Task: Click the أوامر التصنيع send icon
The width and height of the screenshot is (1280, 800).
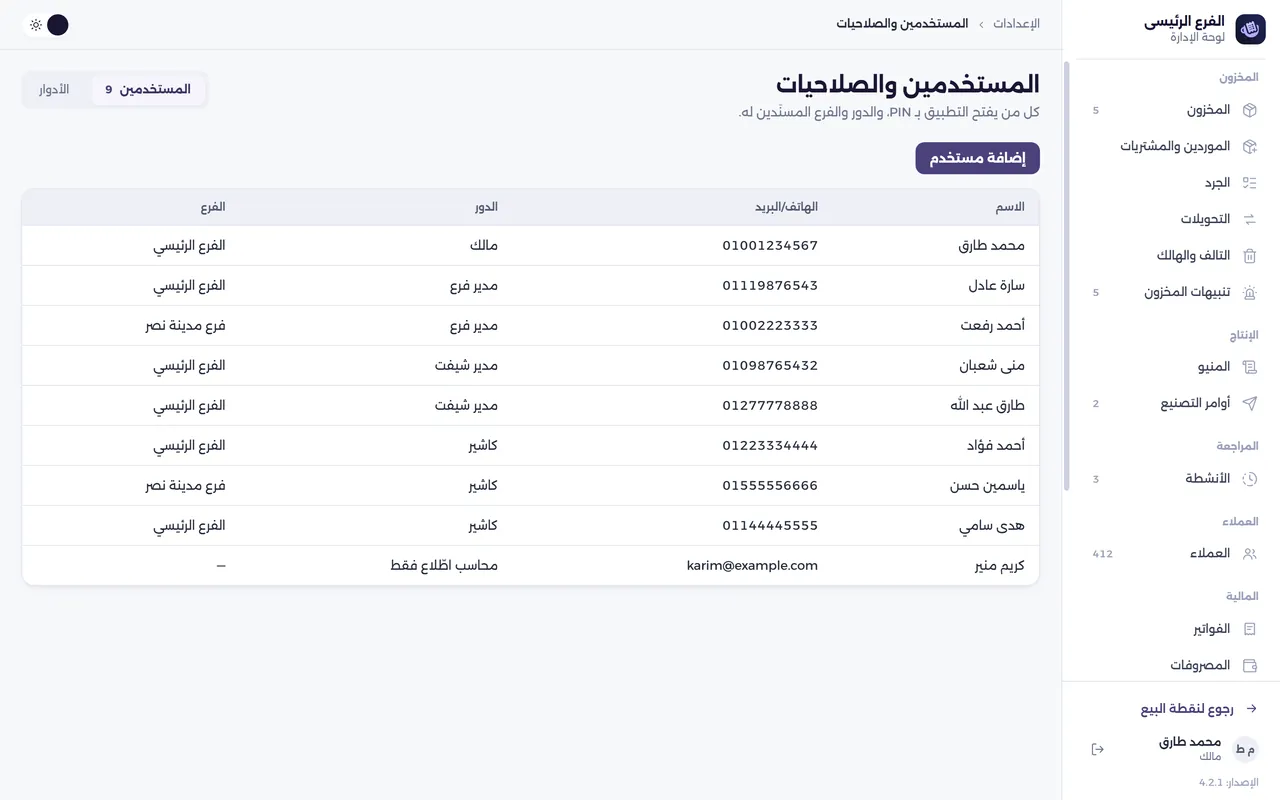Action: [1249, 403]
